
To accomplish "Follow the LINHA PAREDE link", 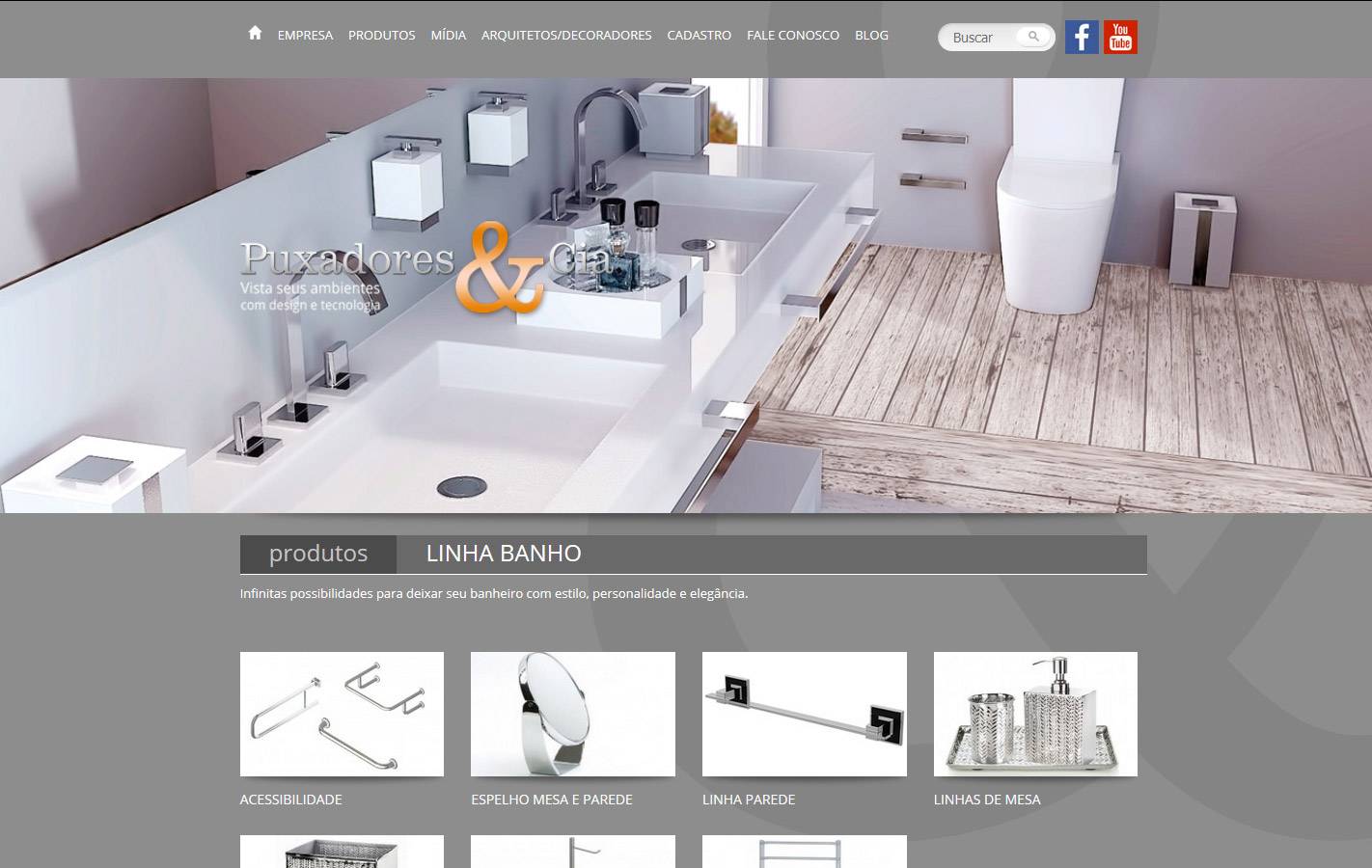I will (x=749, y=800).
